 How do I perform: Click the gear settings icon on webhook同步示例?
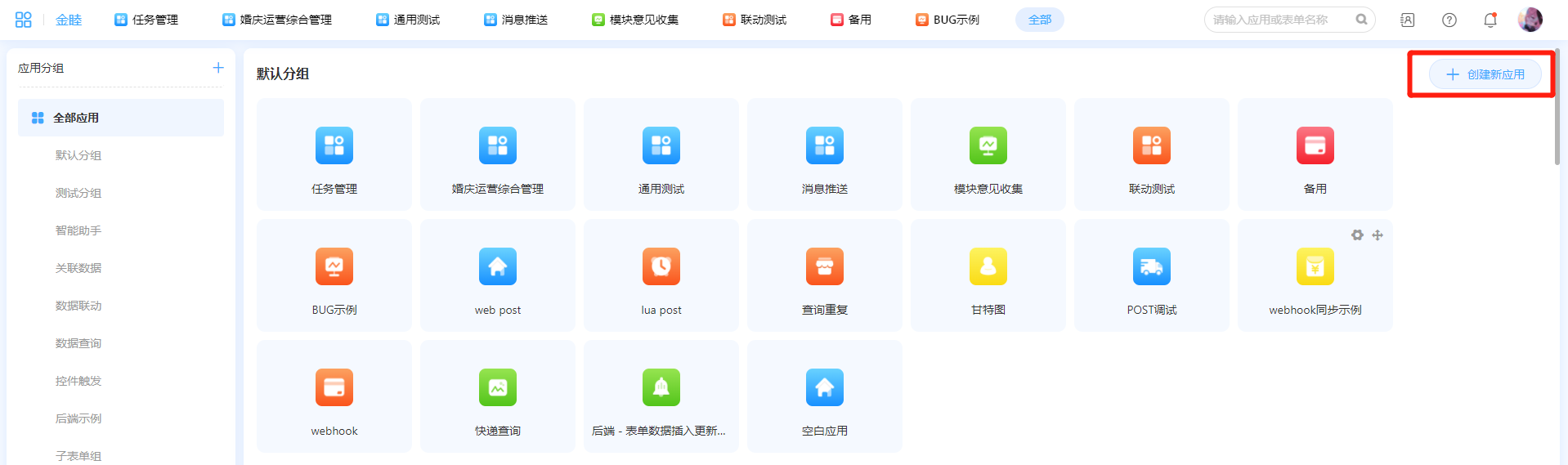(x=1357, y=235)
